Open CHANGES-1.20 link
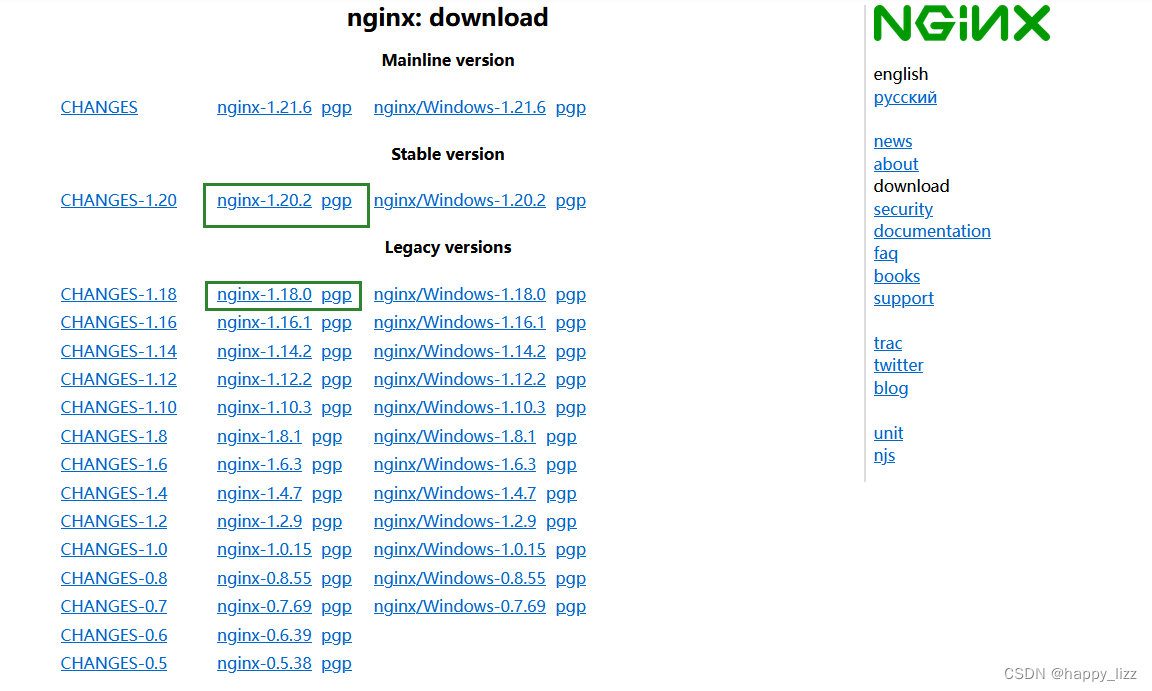The image size is (1152, 691). pos(119,200)
